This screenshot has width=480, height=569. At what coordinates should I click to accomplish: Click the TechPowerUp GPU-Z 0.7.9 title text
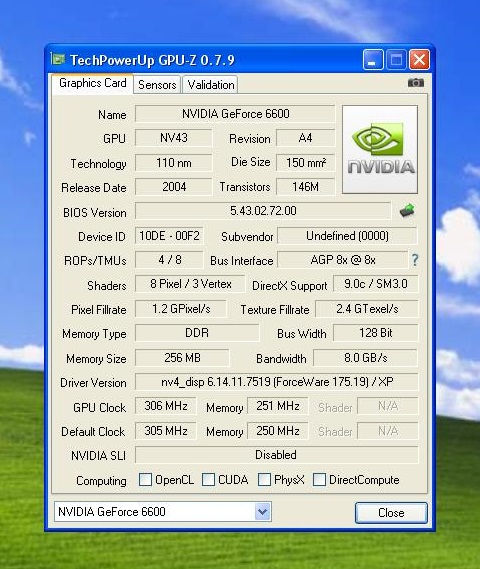(152, 60)
